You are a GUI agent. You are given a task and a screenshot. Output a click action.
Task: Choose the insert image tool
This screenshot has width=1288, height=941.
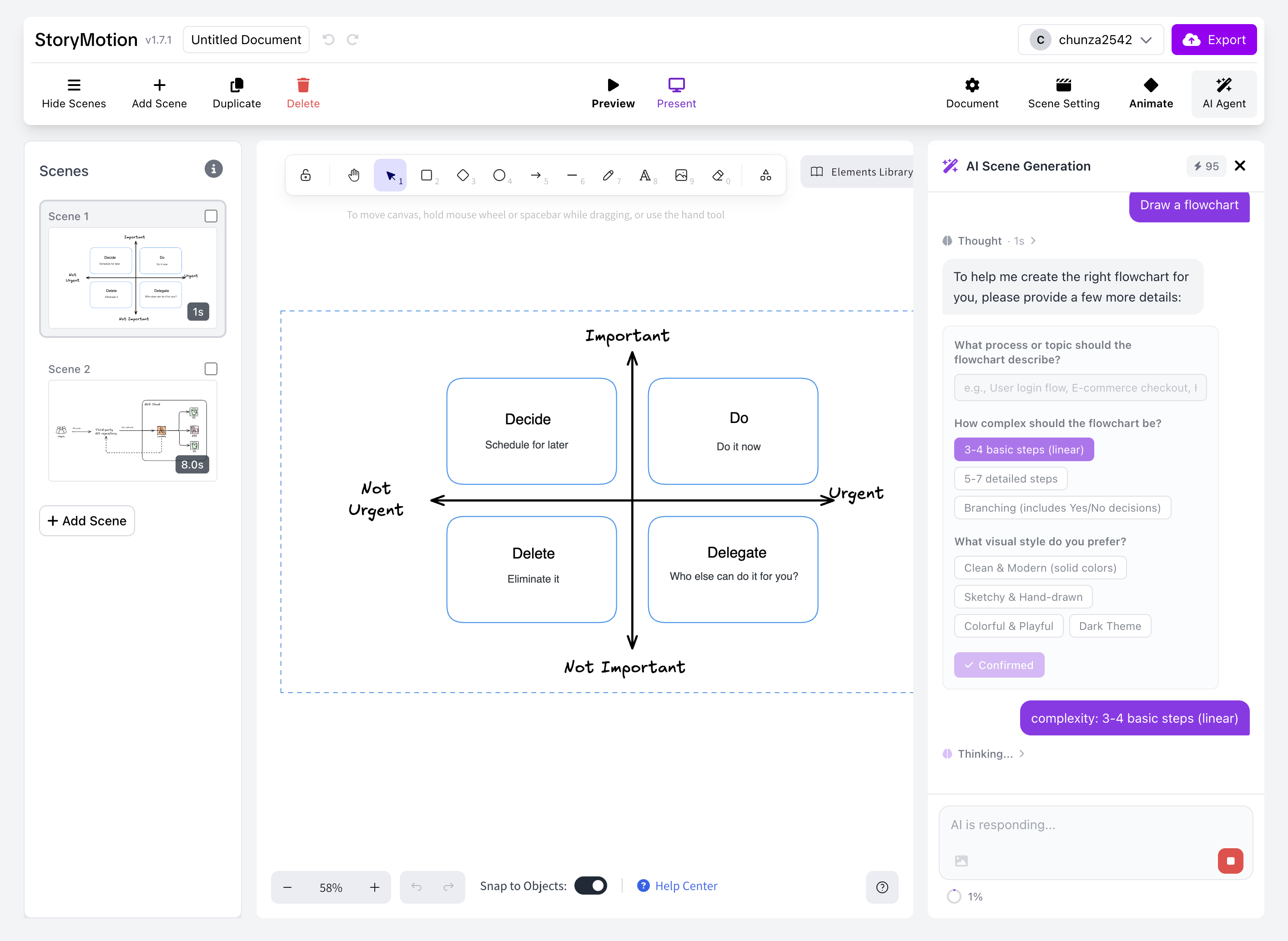pyautogui.click(x=681, y=175)
